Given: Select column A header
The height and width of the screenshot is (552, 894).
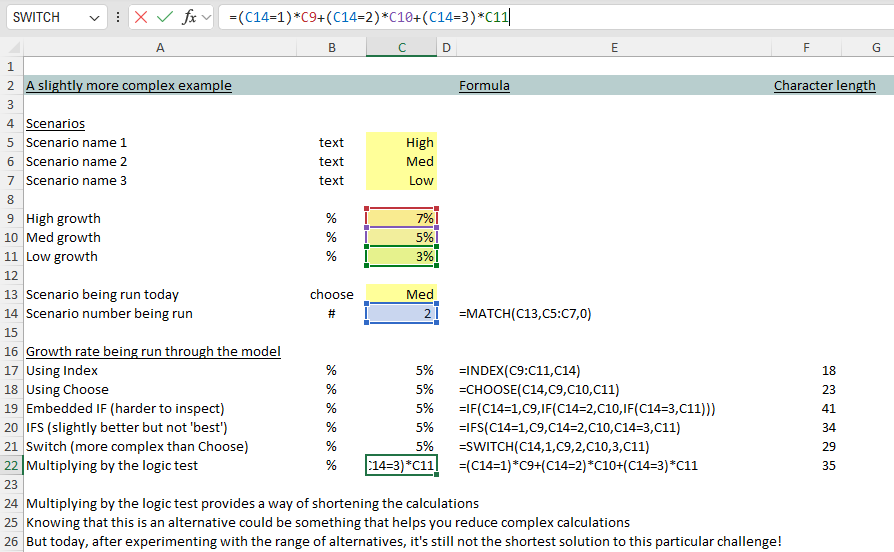Looking at the screenshot, I should tap(160, 48).
